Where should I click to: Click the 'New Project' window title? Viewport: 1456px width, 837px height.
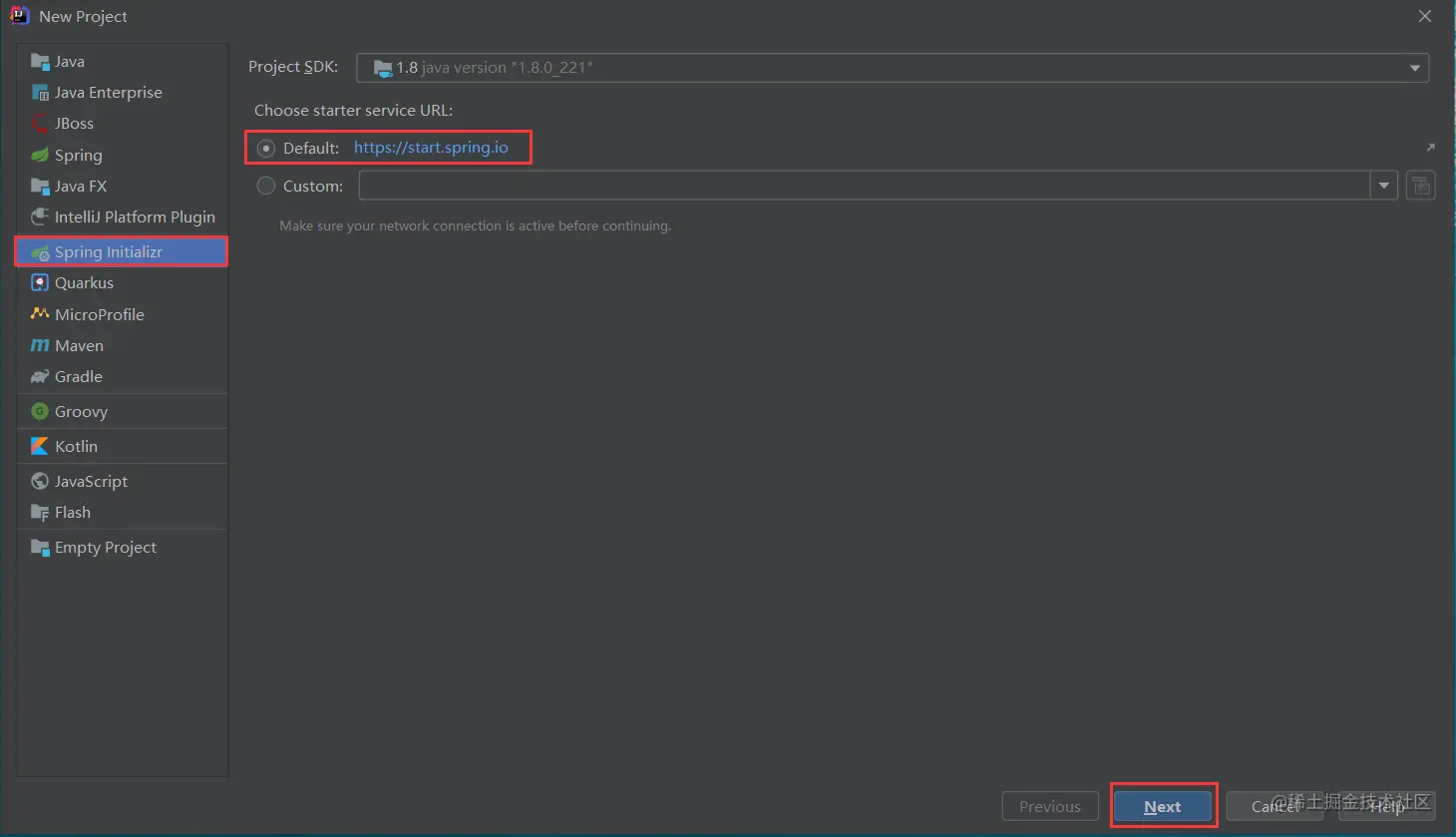pyautogui.click(x=83, y=17)
